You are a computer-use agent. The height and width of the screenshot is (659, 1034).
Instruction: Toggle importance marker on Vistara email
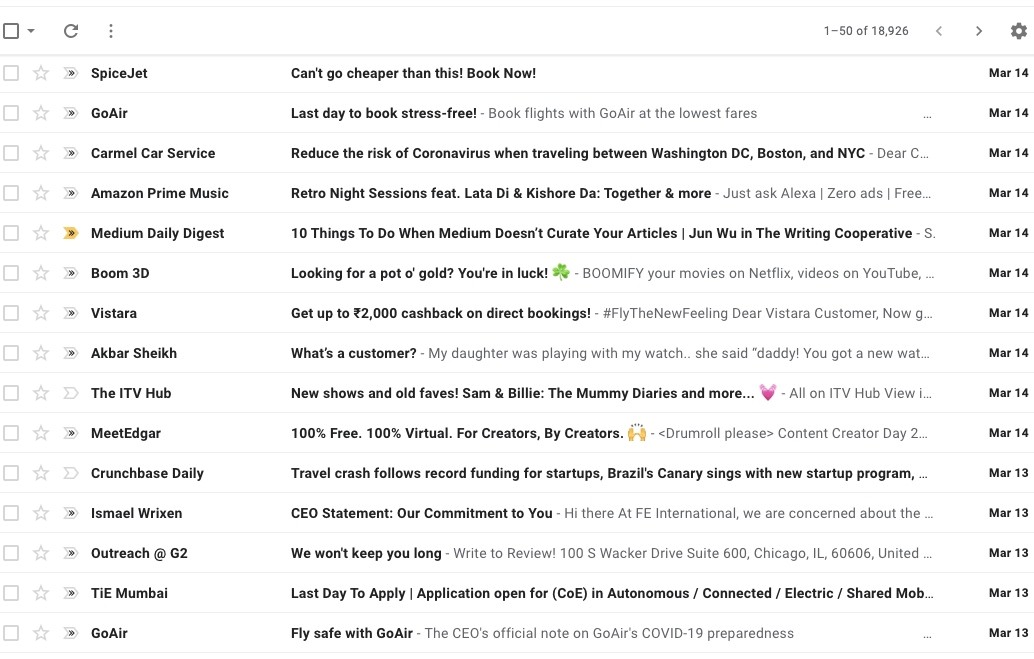(x=71, y=313)
